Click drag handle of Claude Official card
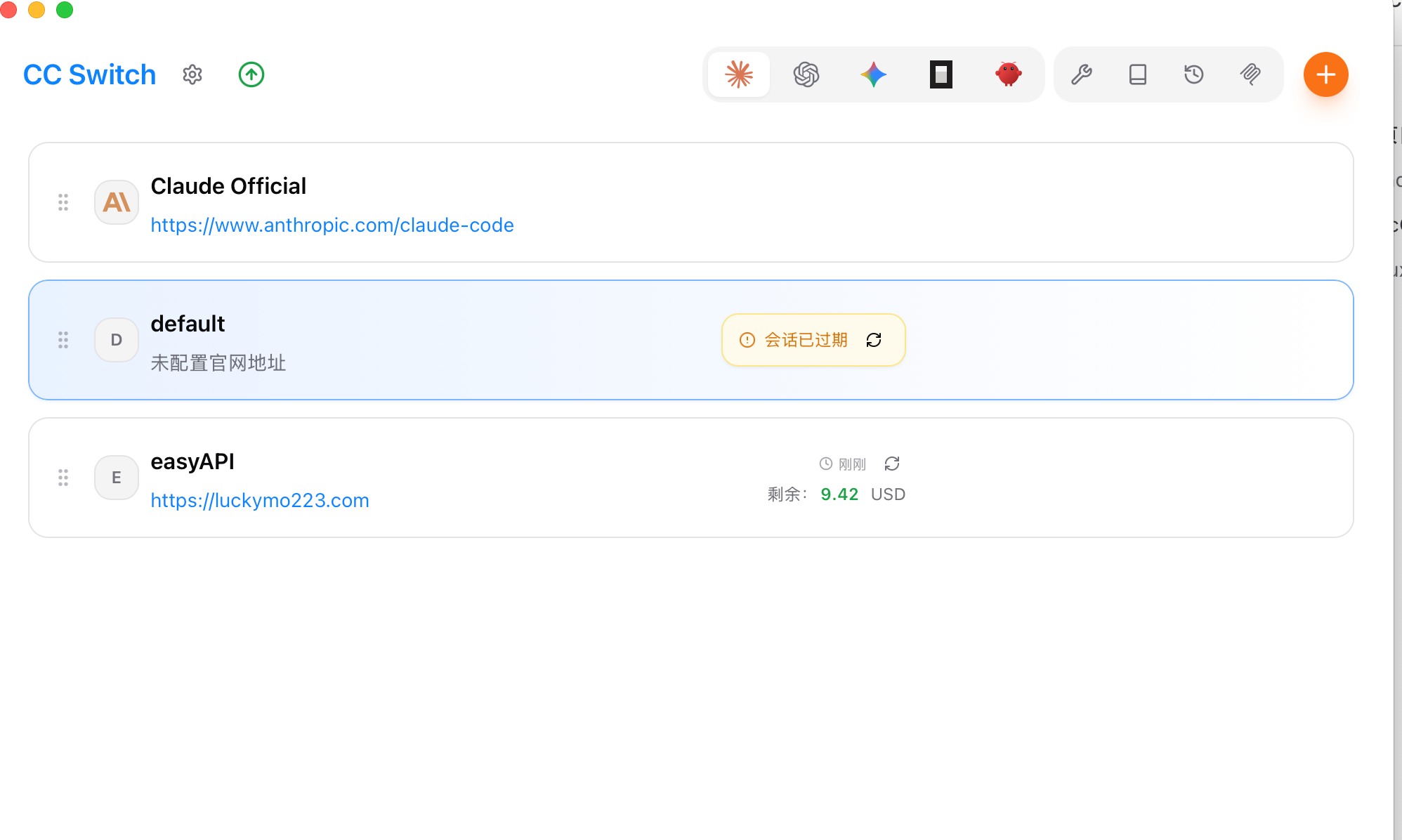The width and height of the screenshot is (1402, 840). (x=63, y=202)
